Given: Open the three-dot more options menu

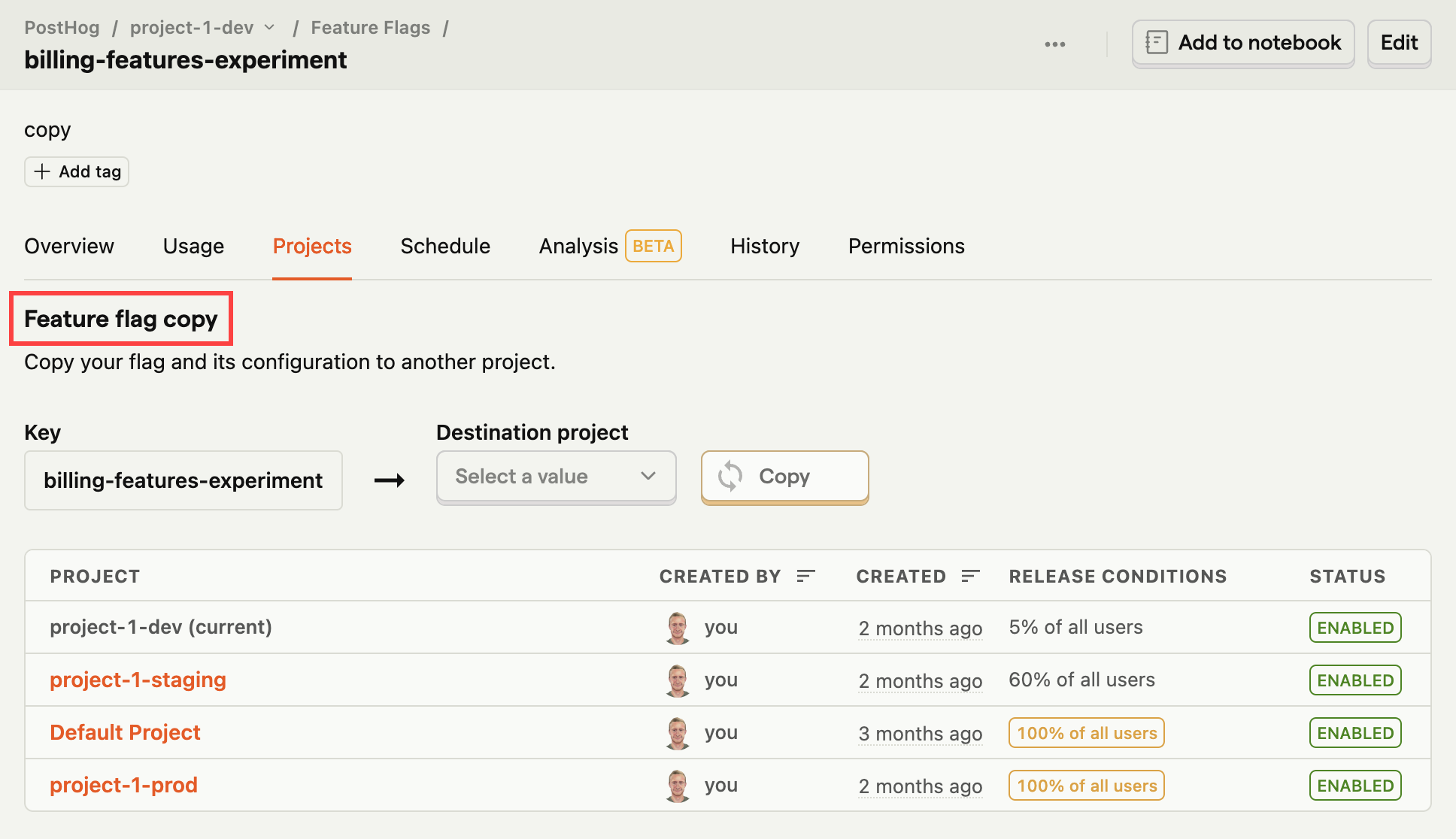Looking at the screenshot, I should tap(1054, 44).
